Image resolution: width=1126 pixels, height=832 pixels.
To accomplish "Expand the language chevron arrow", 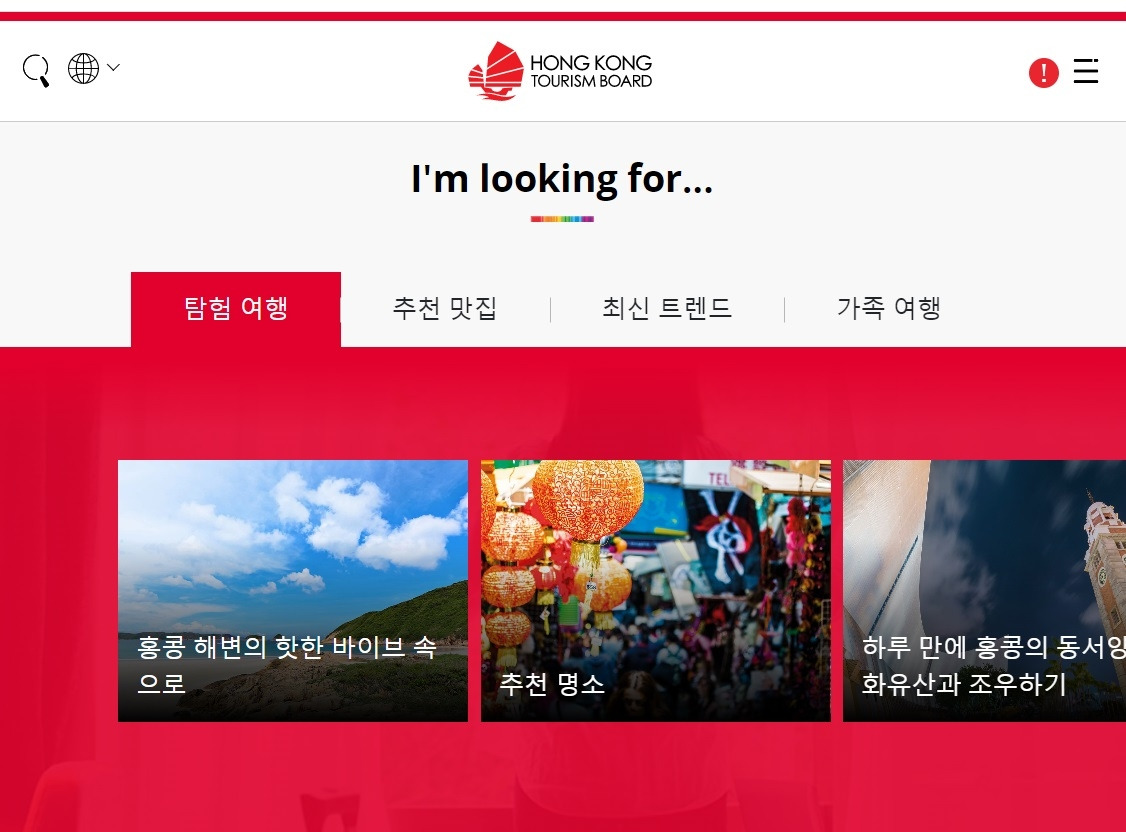I will (x=113, y=67).
